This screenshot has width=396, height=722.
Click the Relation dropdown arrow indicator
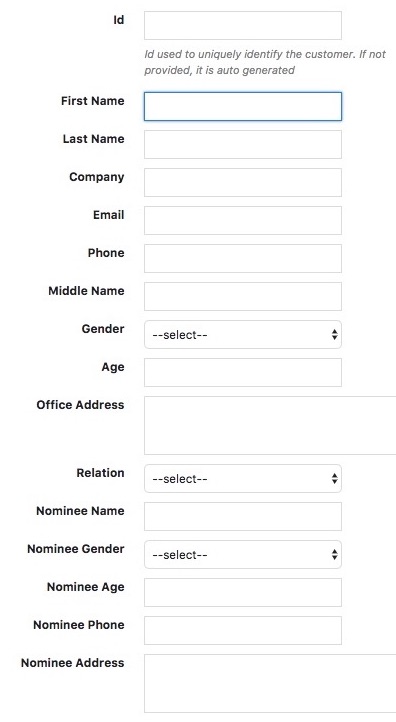tap(335, 479)
